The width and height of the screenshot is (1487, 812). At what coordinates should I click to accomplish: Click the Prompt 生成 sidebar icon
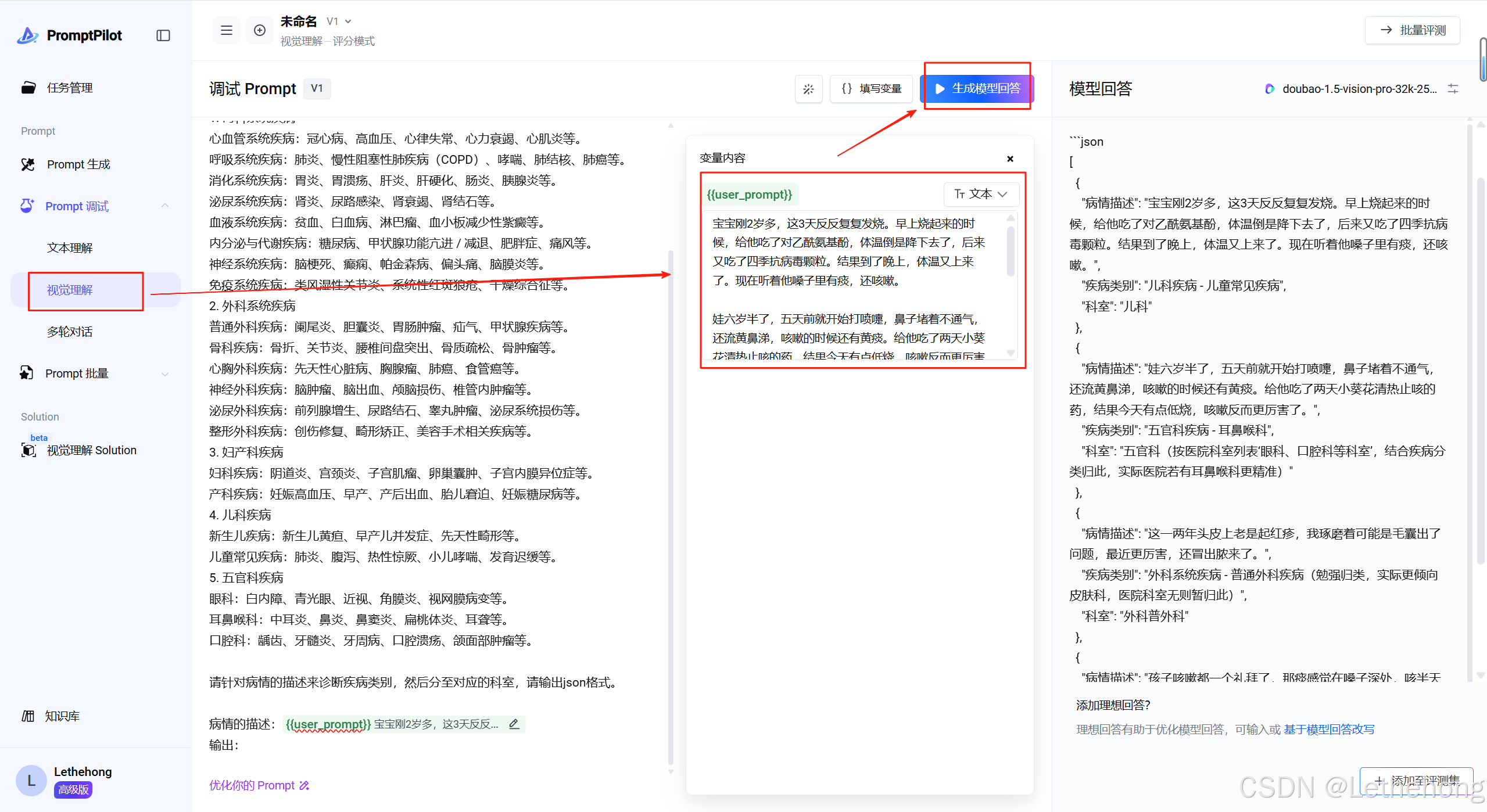pyautogui.click(x=28, y=164)
